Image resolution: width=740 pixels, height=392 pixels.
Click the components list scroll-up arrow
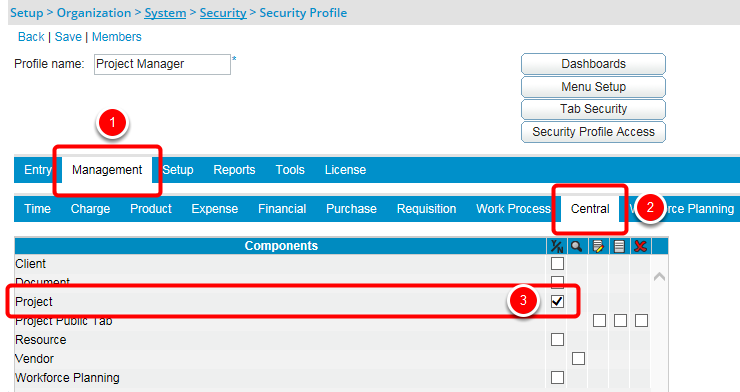click(659, 277)
